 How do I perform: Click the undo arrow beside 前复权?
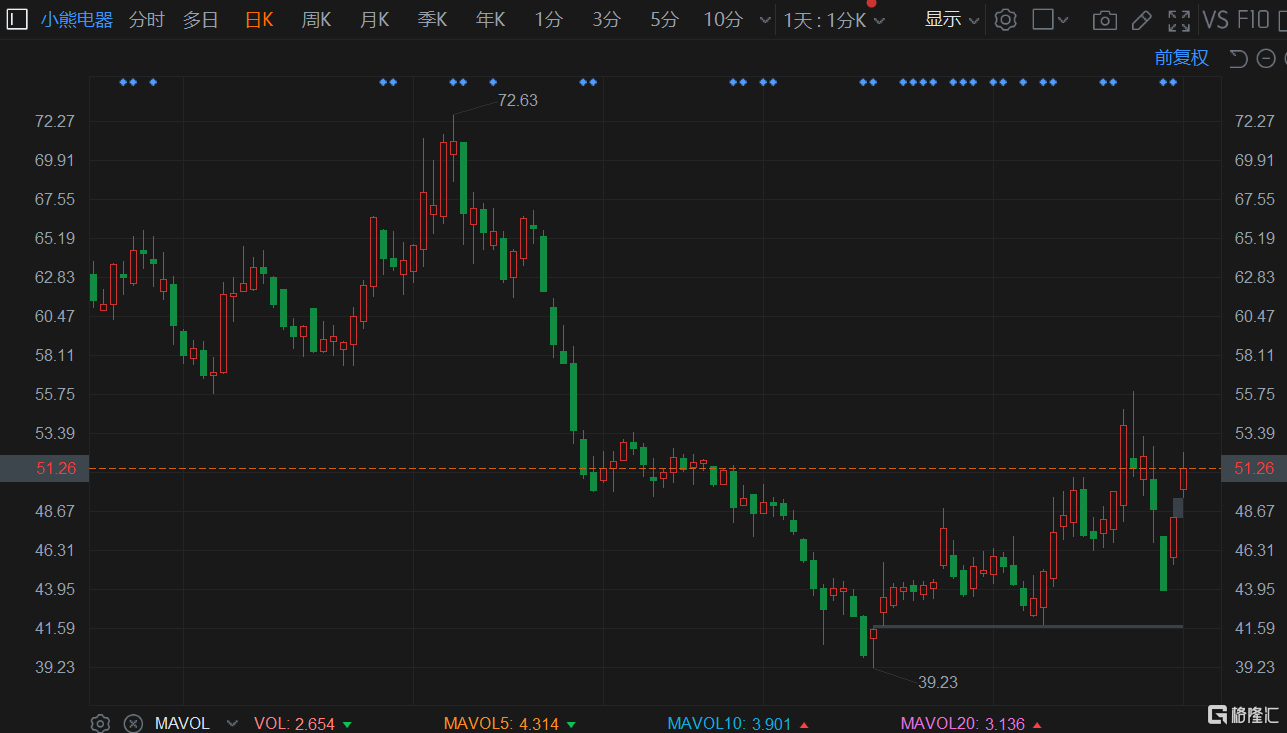click(x=1238, y=58)
